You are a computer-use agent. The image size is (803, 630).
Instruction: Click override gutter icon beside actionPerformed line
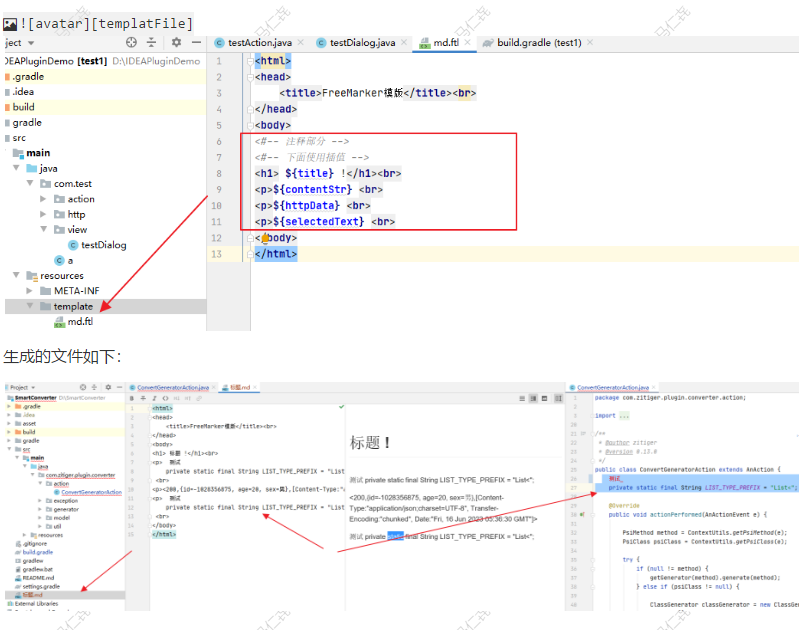(582, 514)
